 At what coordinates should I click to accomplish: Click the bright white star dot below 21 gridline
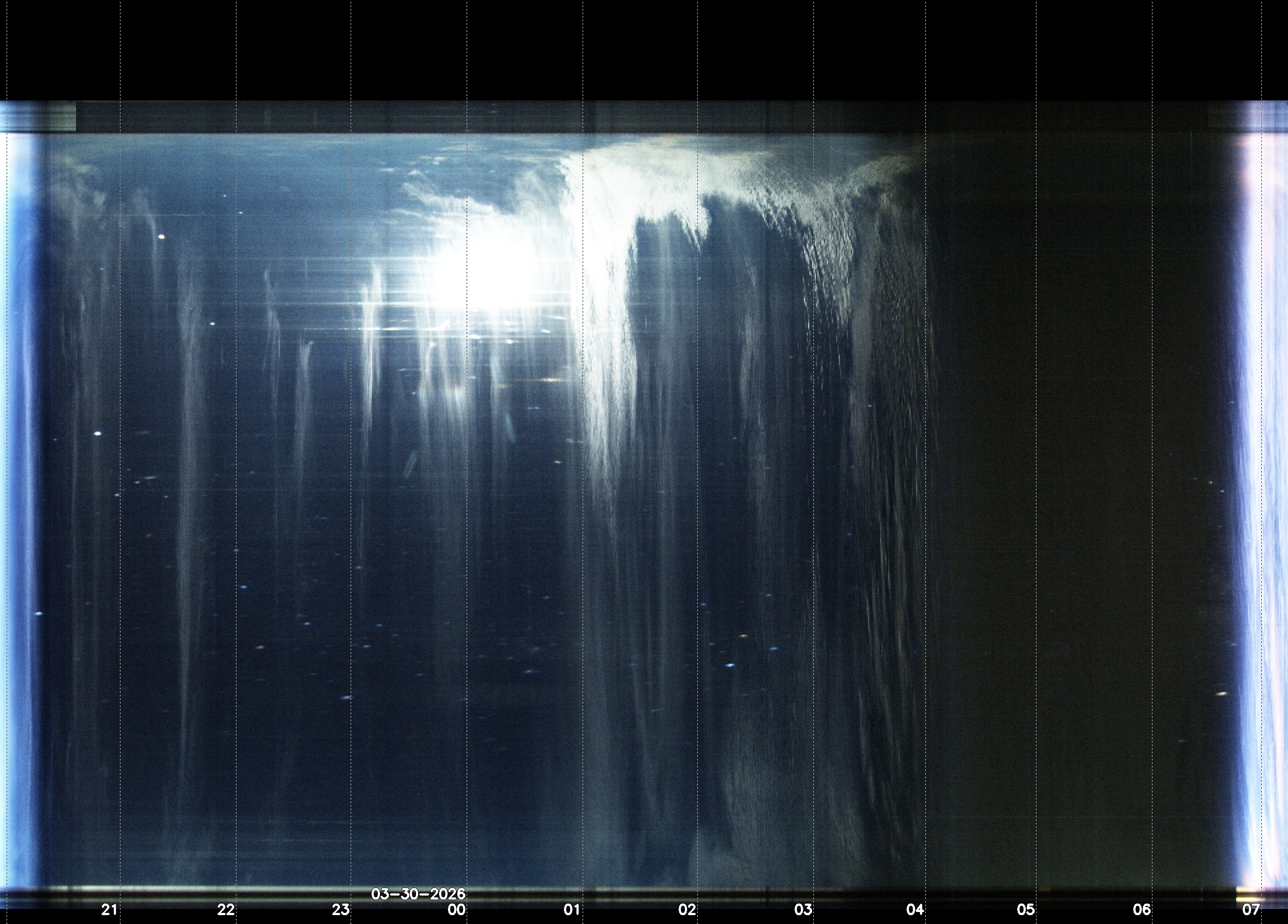pyautogui.click(x=98, y=434)
